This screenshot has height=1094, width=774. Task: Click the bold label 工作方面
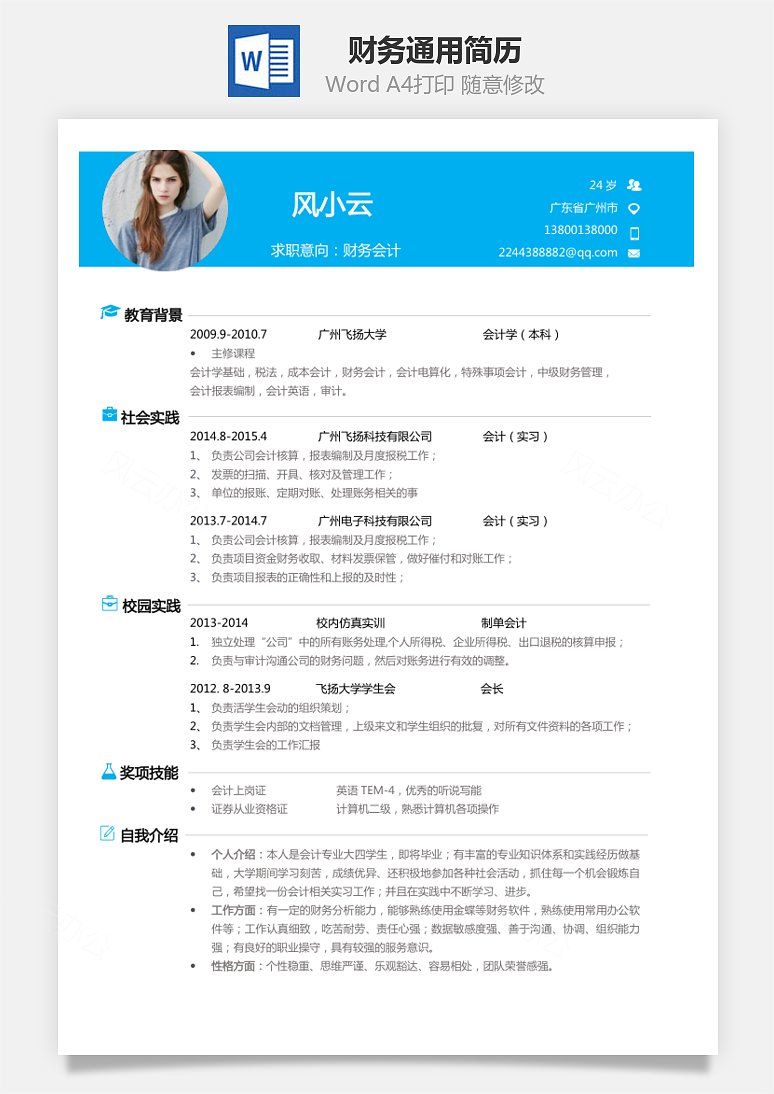233,911
